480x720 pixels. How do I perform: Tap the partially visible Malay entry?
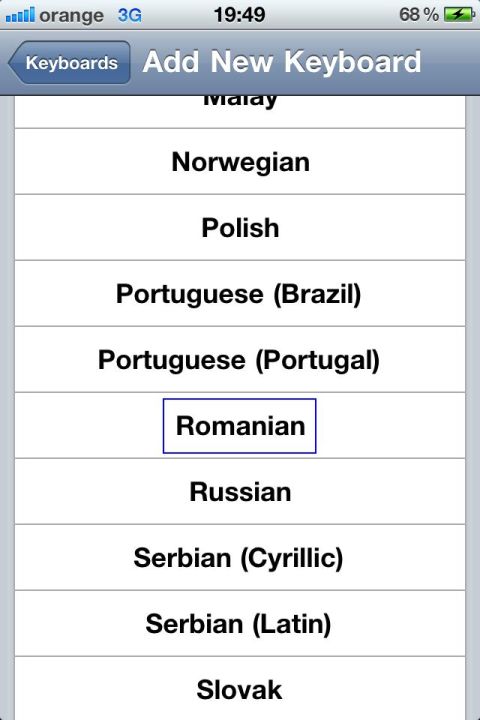[x=240, y=112]
